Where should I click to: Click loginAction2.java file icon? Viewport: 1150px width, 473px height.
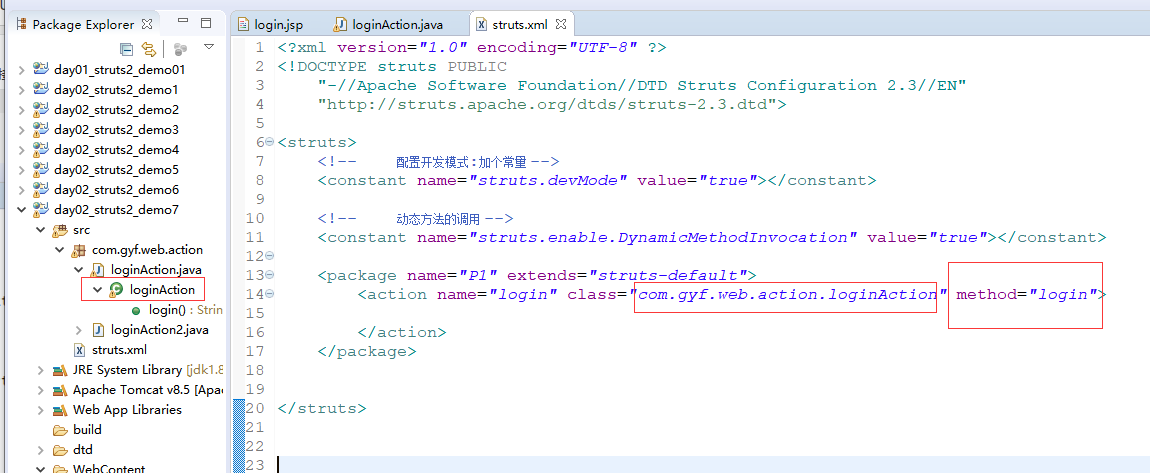point(98,330)
